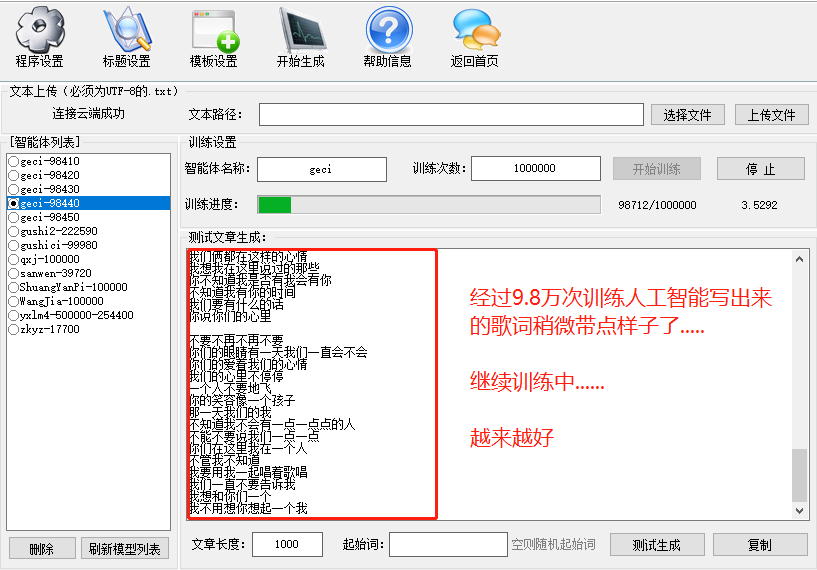Open 帮助信息 help question-mark icon
Image resolution: width=817 pixels, height=570 pixels.
click(388, 30)
